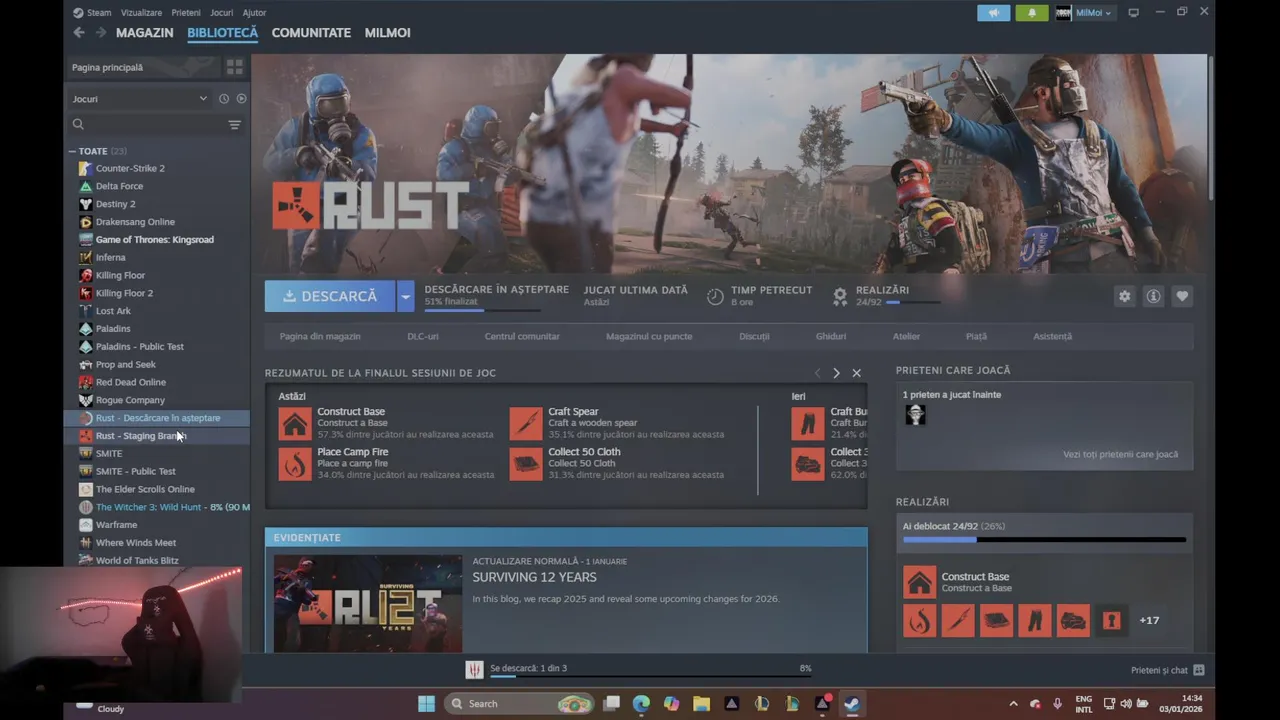Image resolution: width=1280 pixels, height=720 pixels.
Task: Open the Vizualizare menu
Action: click(x=141, y=13)
